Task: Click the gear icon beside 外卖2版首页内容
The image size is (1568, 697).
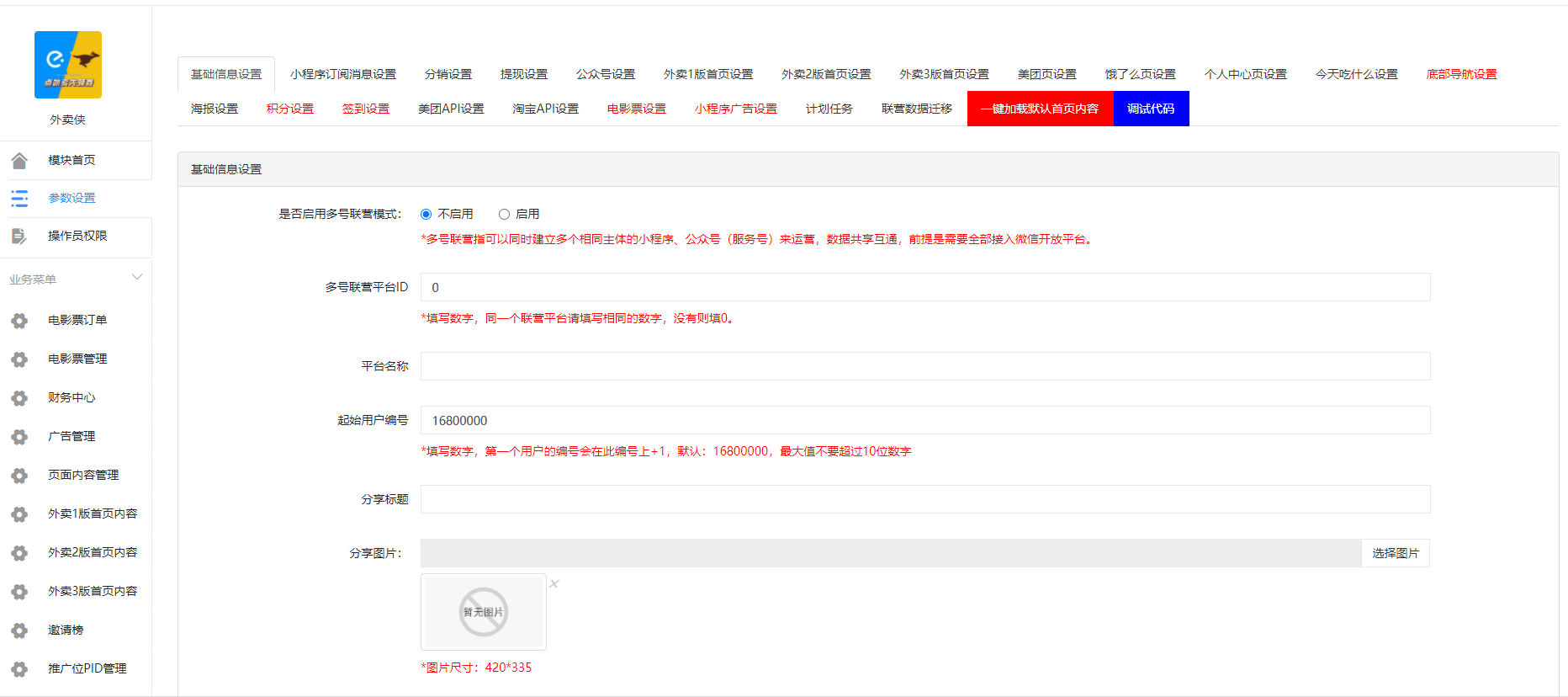Action: (x=19, y=553)
